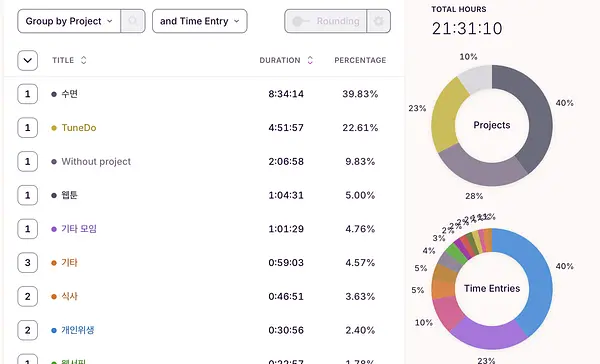Expand the 기타 row showing 3 entries

click(x=28, y=263)
